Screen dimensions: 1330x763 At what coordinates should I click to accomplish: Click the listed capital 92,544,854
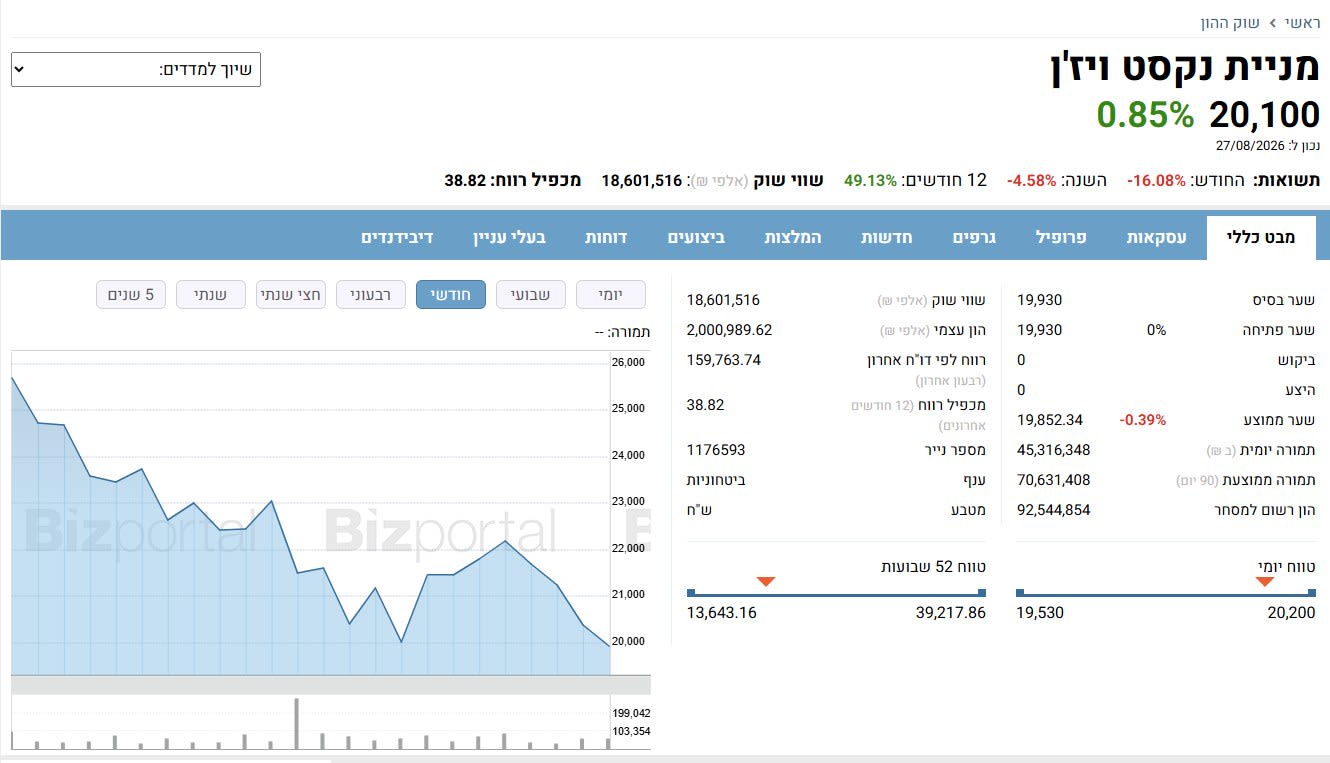1054,510
